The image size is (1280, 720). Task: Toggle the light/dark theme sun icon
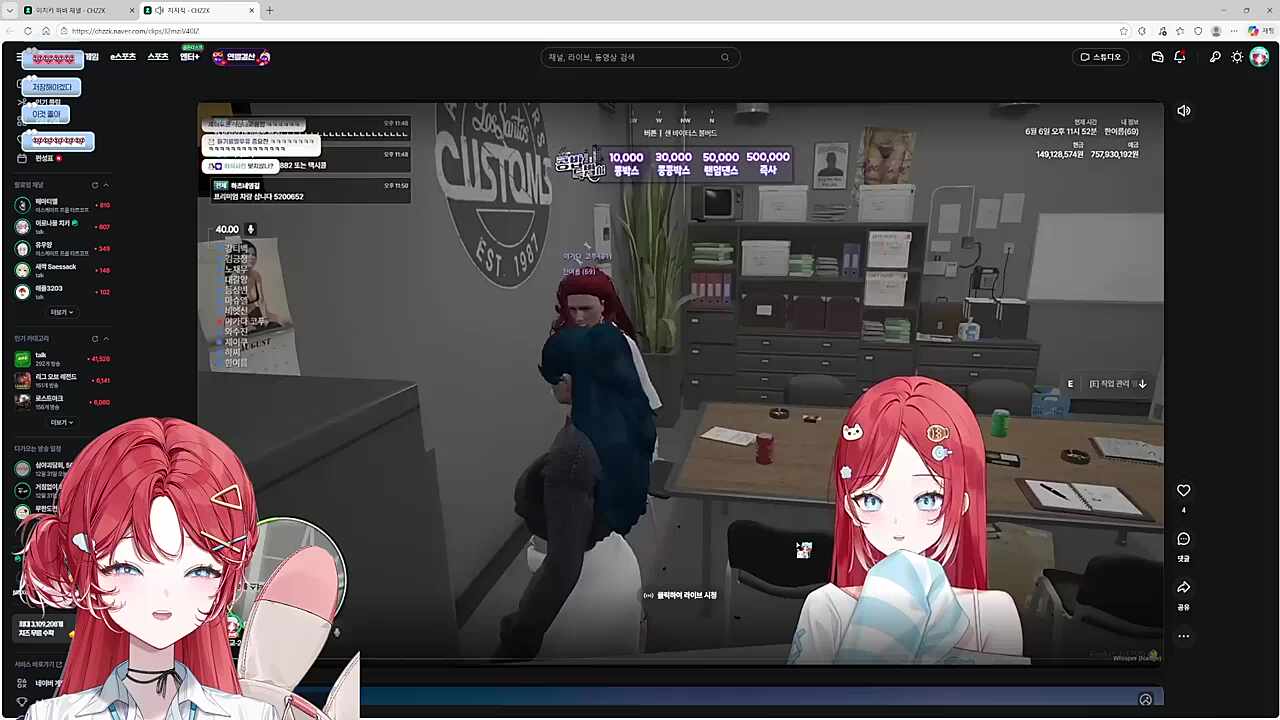[x=1237, y=57]
